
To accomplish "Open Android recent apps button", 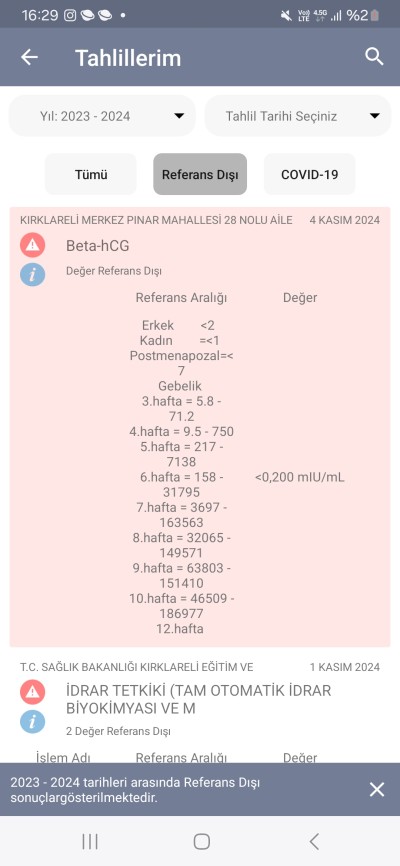I will [90, 842].
